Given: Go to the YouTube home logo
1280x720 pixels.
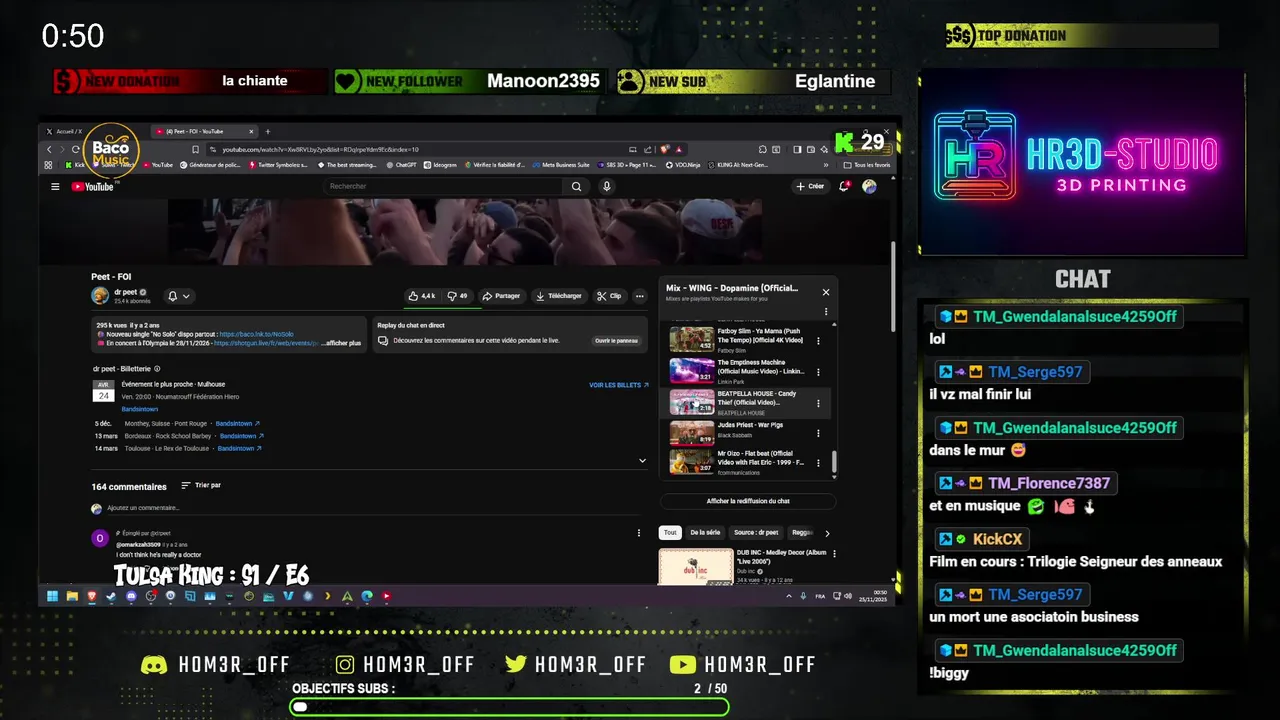Looking at the screenshot, I should coord(92,186).
